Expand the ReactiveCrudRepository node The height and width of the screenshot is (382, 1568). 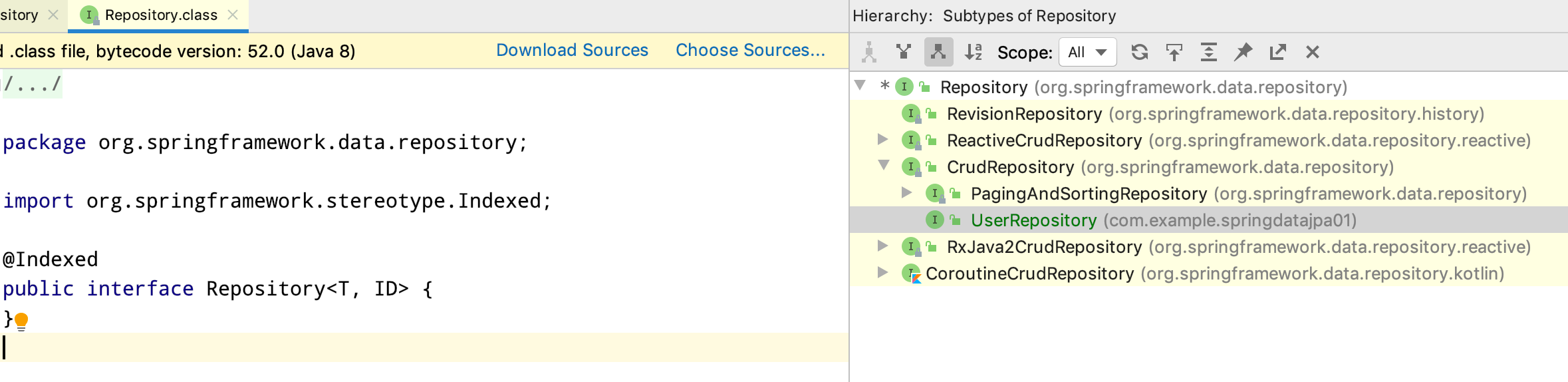(x=882, y=139)
